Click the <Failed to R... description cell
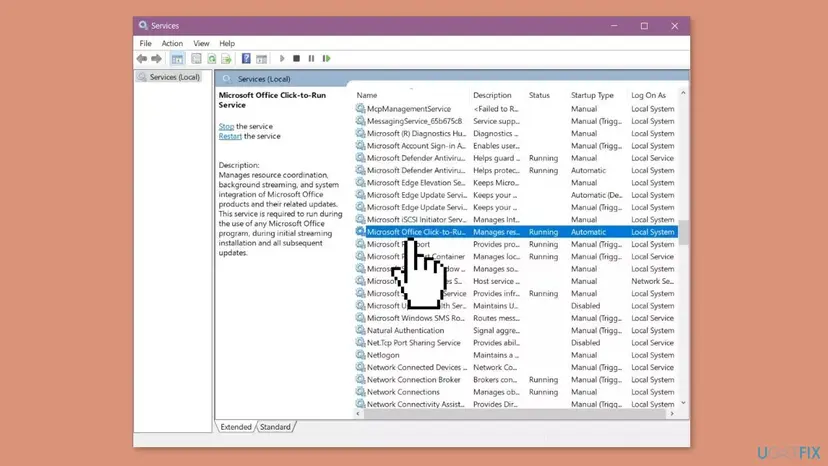This screenshot has height=466, width=828. [x=496, y=109]
